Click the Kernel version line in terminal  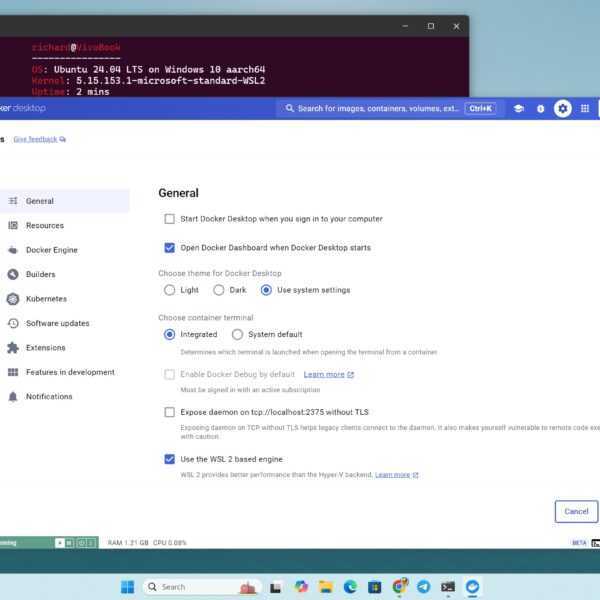pyautogui.click(x=148, y=81)
